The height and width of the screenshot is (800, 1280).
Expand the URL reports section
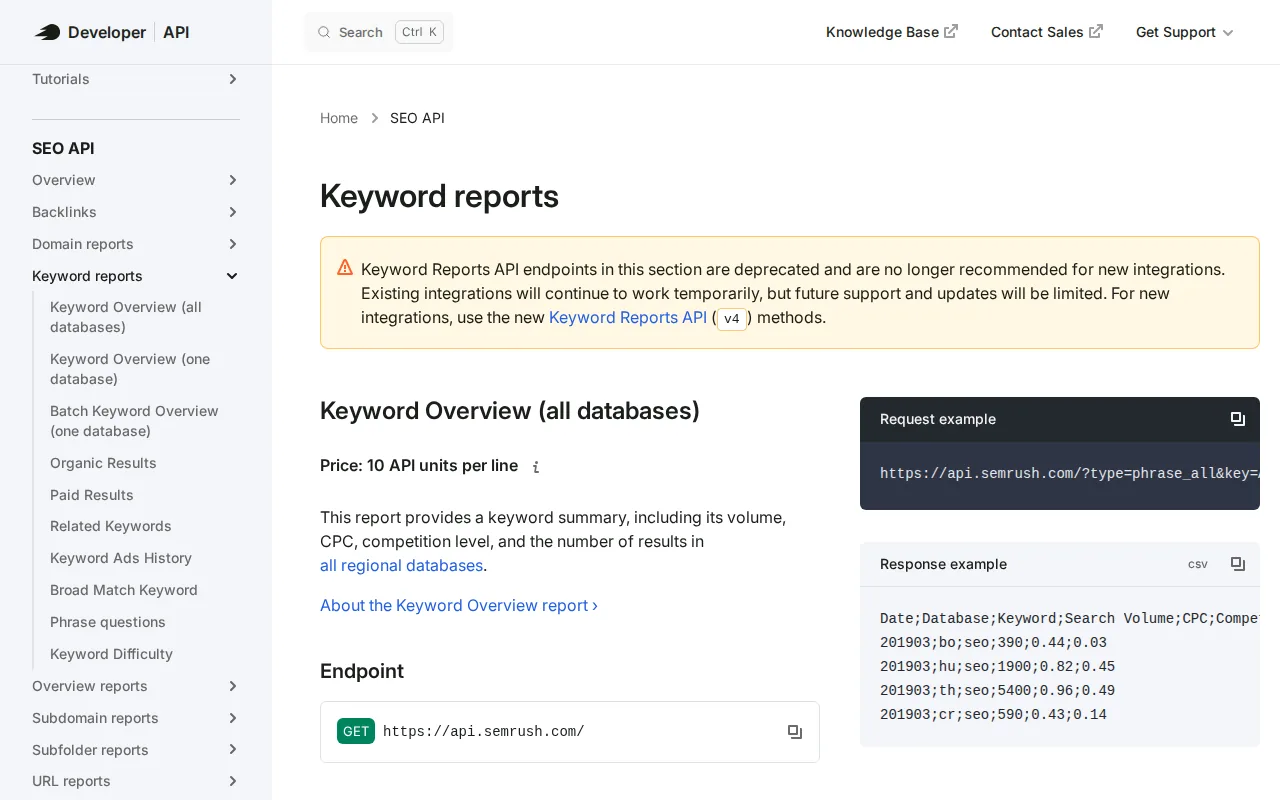coord(232,781)
